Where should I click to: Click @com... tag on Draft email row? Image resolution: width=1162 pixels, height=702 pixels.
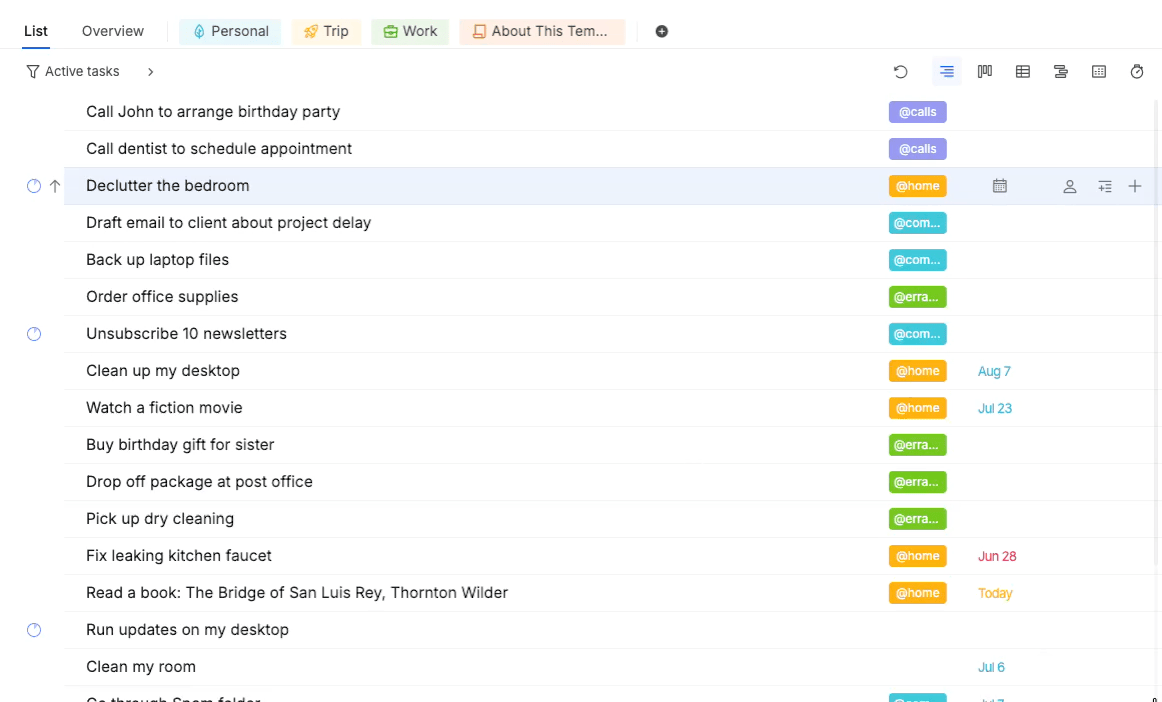tap(917, 223)
